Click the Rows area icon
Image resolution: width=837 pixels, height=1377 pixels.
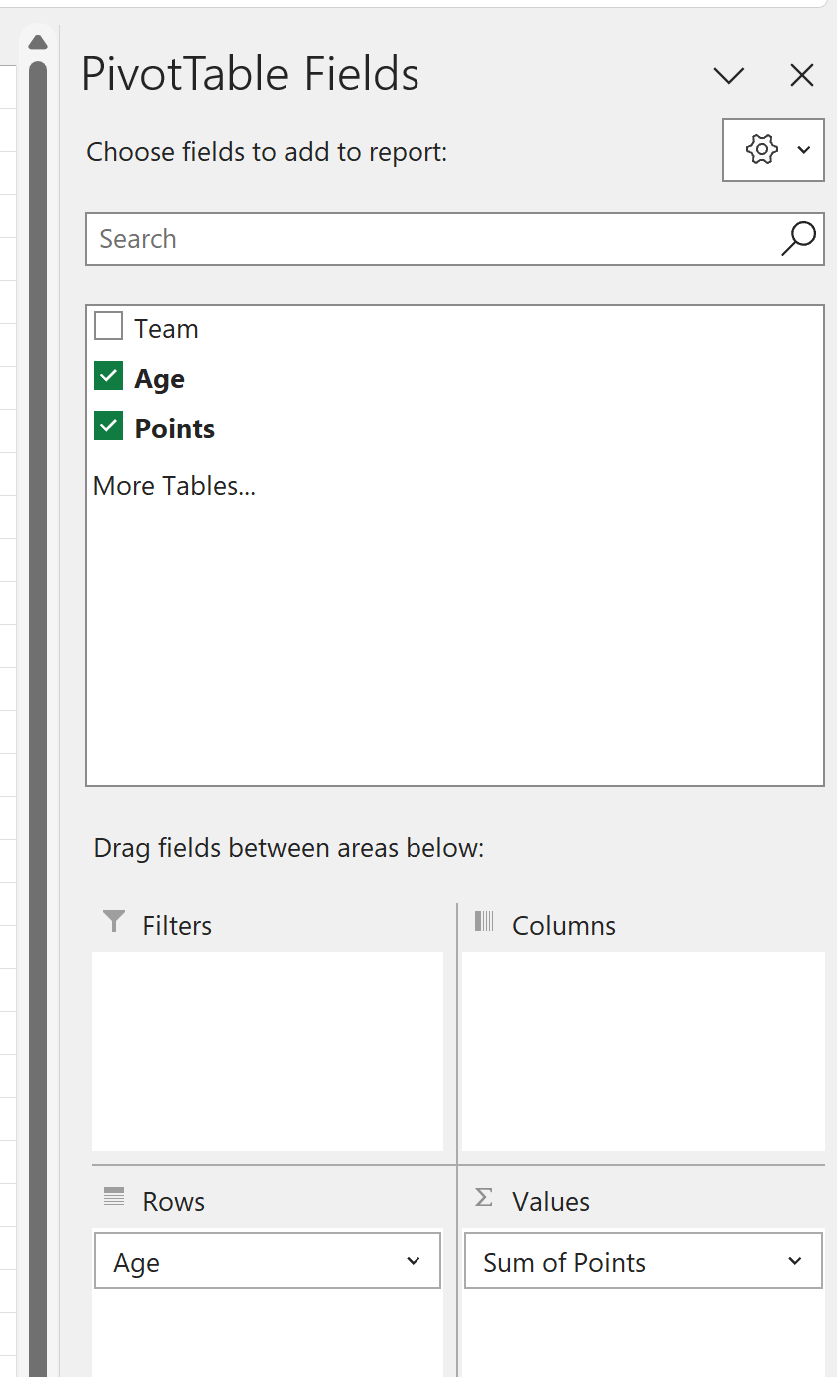point(112,1199)
